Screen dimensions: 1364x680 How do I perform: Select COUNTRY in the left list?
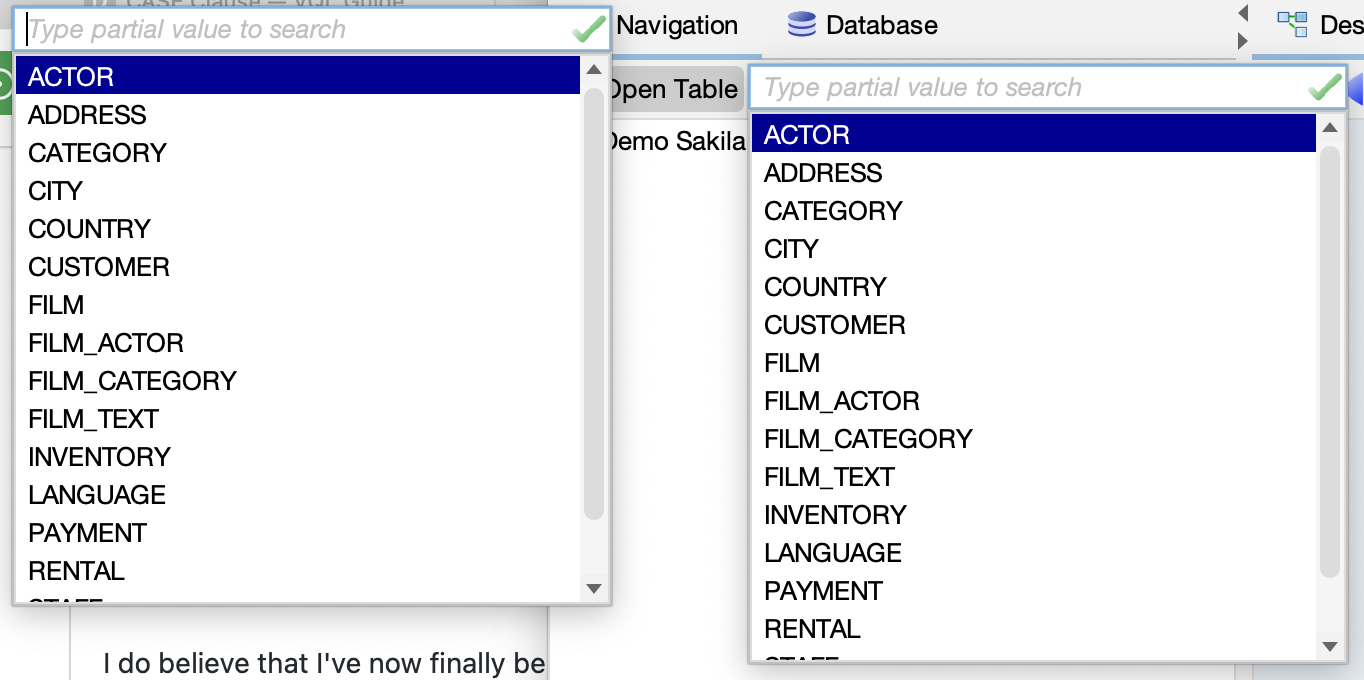298,228
